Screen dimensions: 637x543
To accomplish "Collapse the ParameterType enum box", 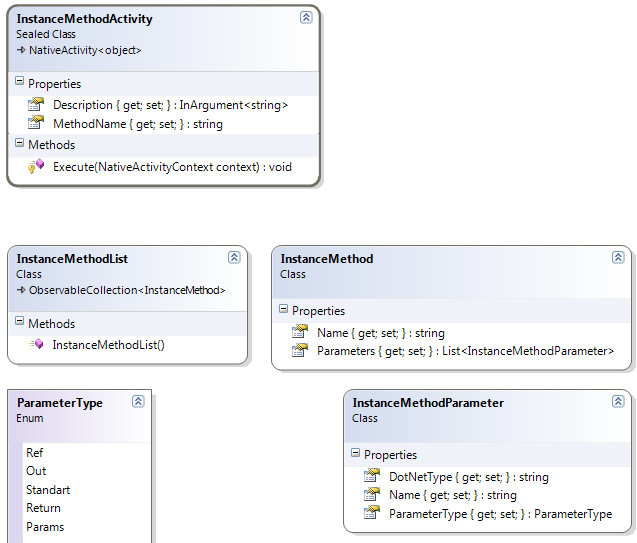I will pyautogui.click(x=138, y=402).
